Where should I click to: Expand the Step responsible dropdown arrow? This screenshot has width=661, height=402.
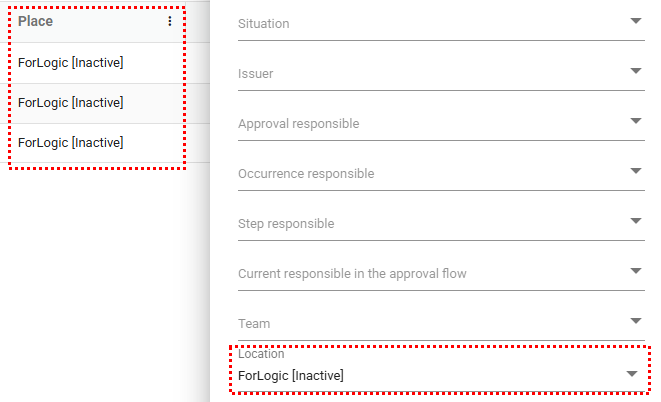(x=636, y=220)
